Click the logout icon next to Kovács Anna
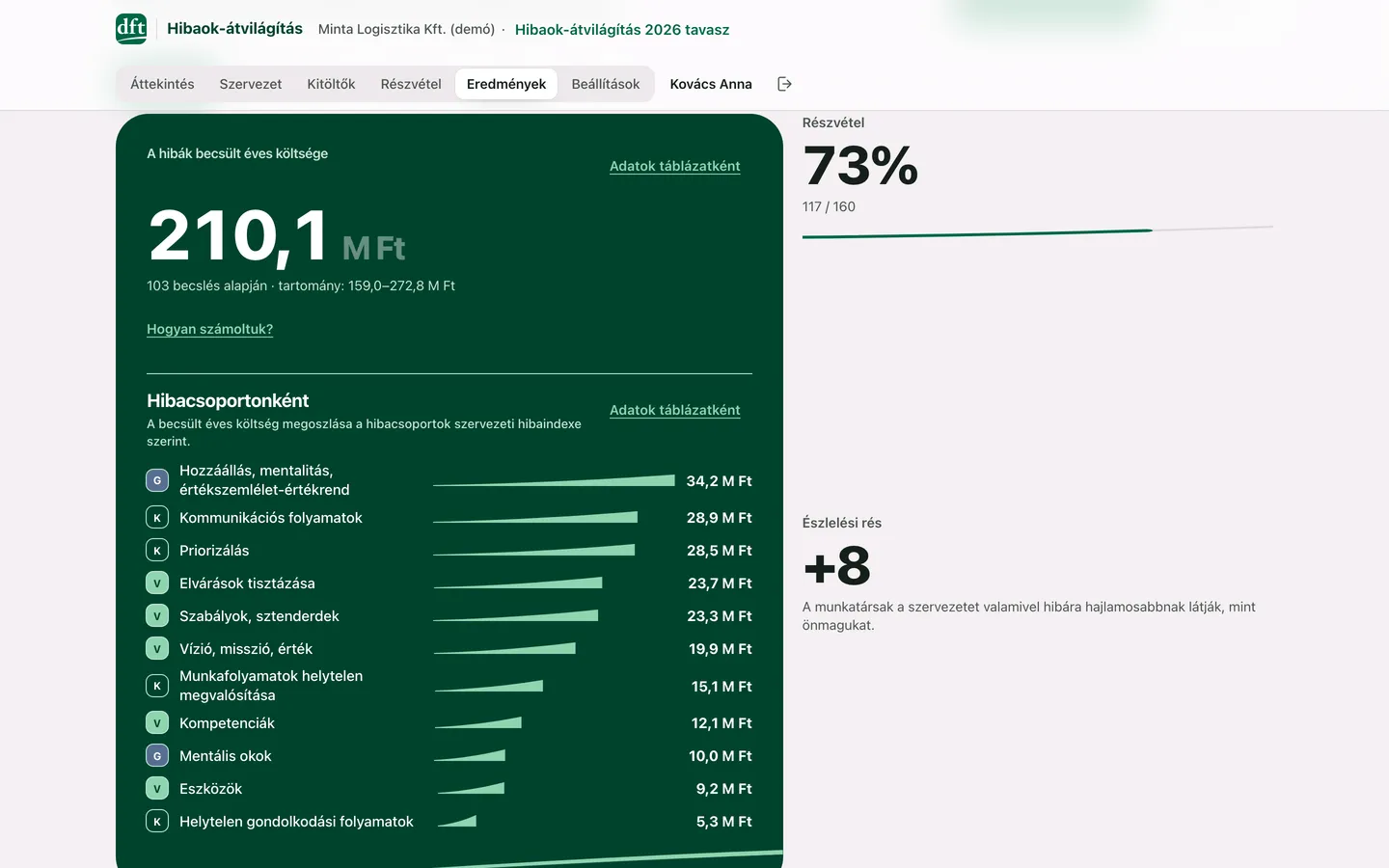The height and width of the screenshot is (868, 1389). (784, 84)
